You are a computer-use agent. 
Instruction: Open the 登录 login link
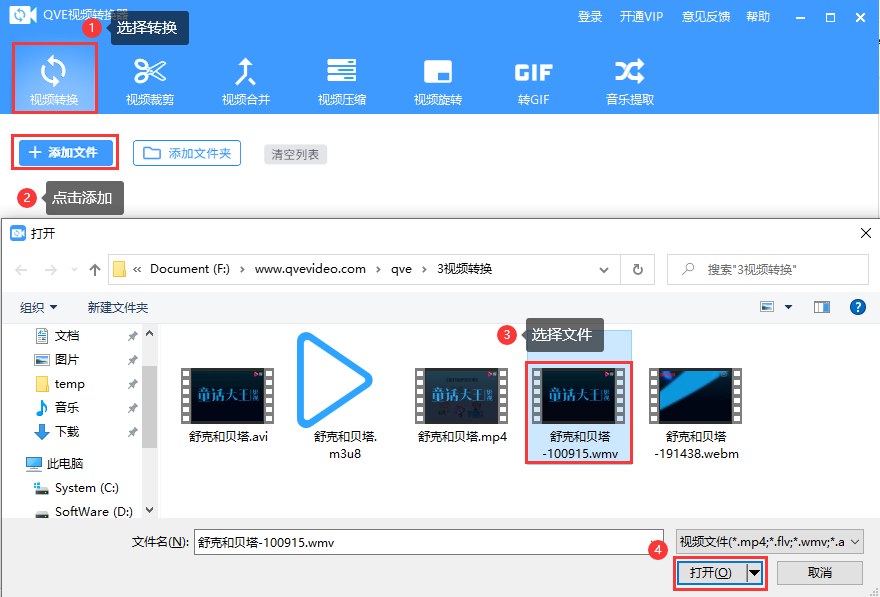pos(590,17)
